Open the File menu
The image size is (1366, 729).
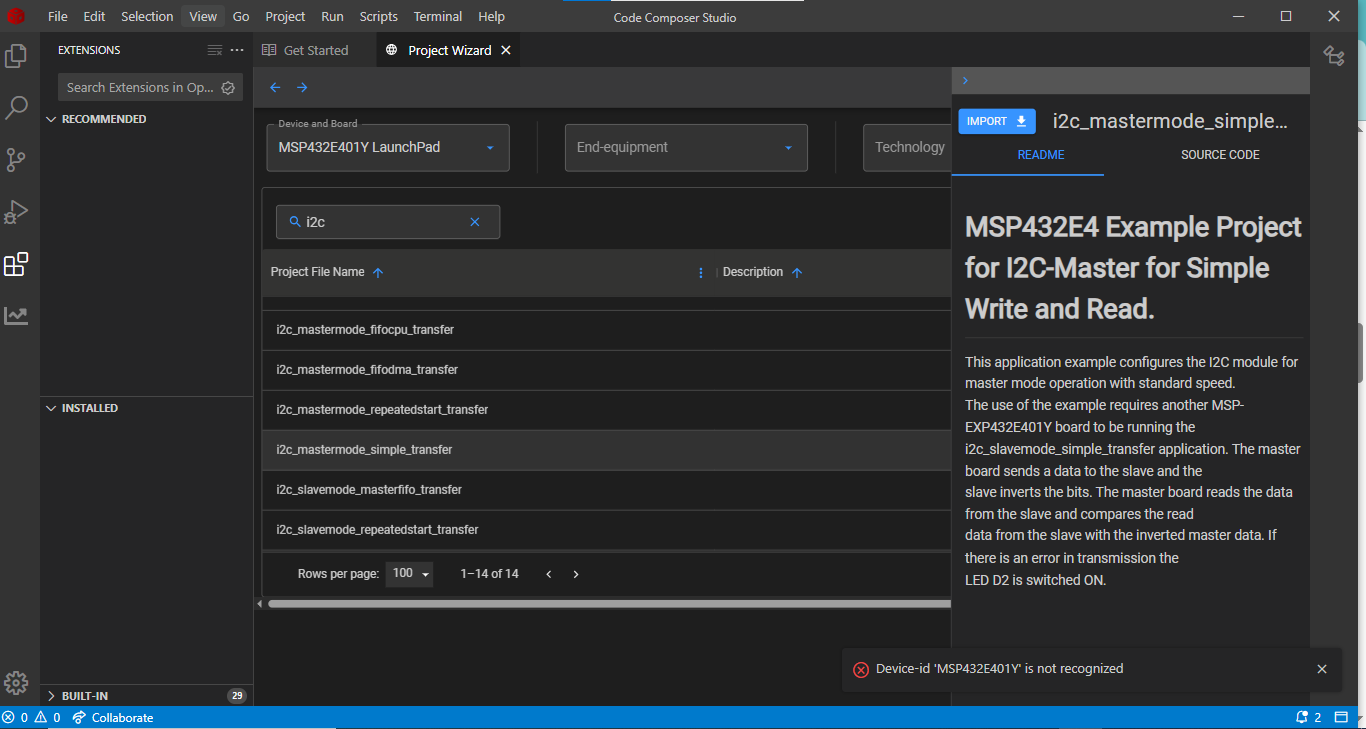[58, 16]
